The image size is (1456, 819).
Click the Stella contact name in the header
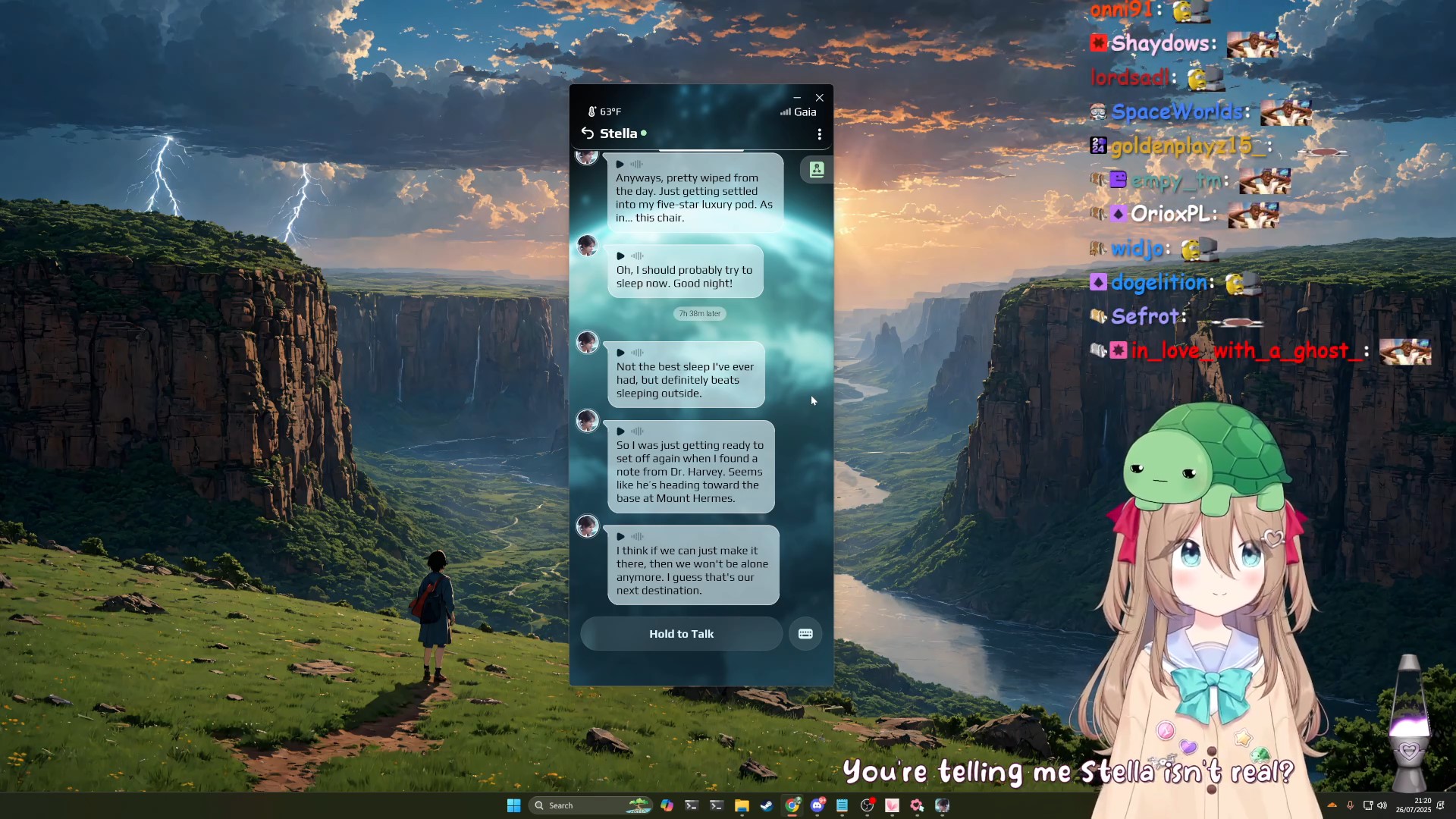pos(618,133)
